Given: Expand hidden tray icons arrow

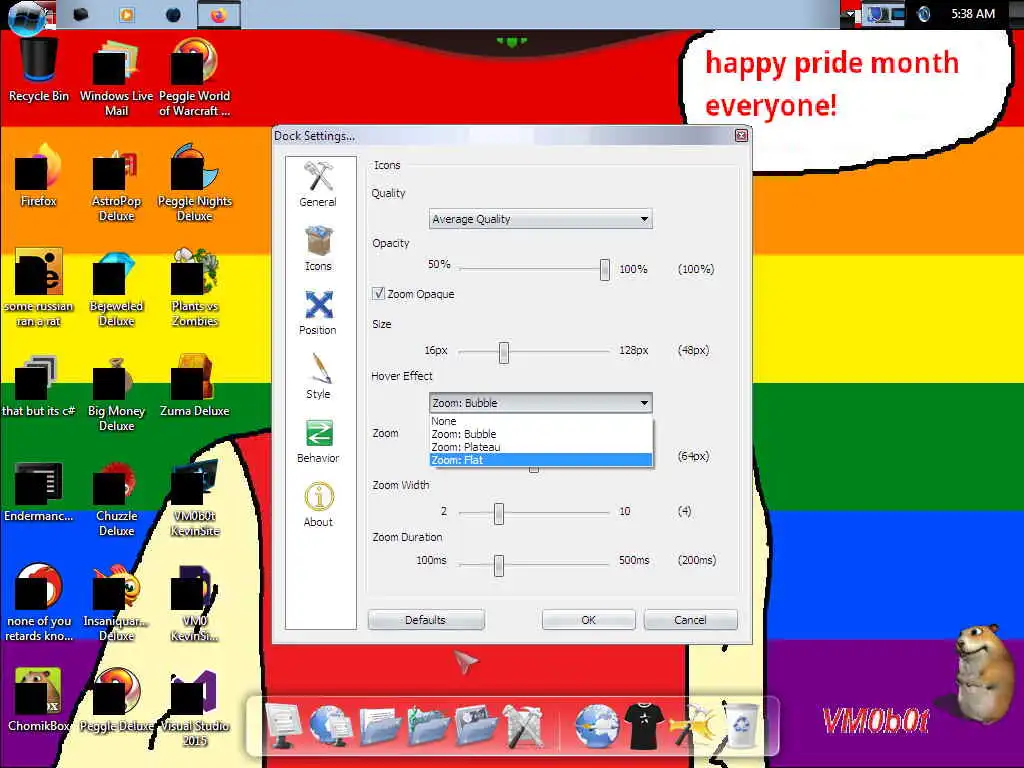Looking at the screenshot, I should [850, 14].
